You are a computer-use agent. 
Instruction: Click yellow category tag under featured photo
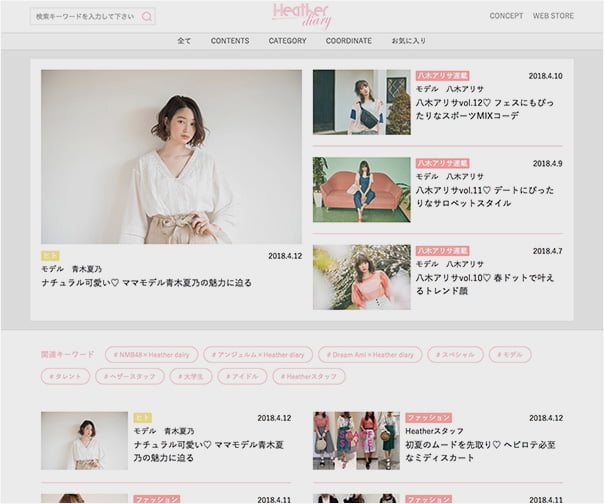click(x=50, y=255)
